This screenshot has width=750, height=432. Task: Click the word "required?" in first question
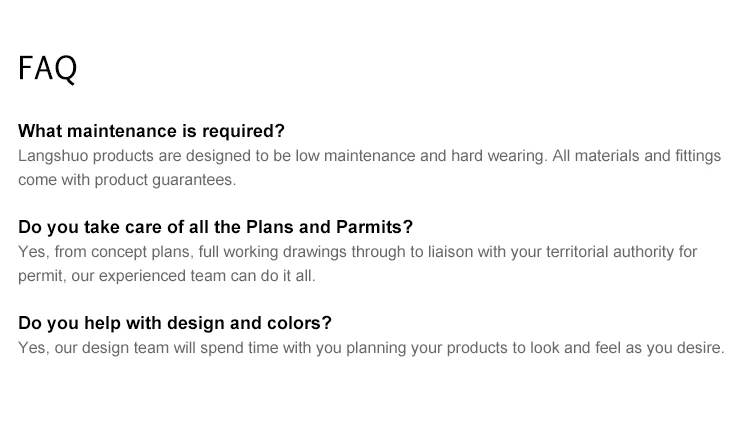click(243, 131)
